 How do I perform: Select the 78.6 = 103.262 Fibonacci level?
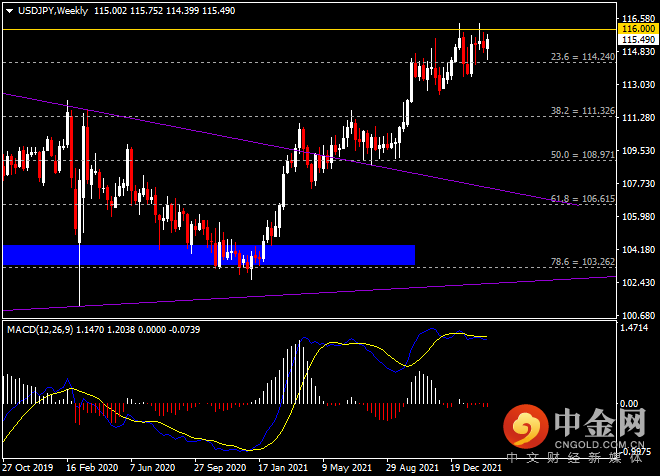pyautogui.click(x=583, y=262)
